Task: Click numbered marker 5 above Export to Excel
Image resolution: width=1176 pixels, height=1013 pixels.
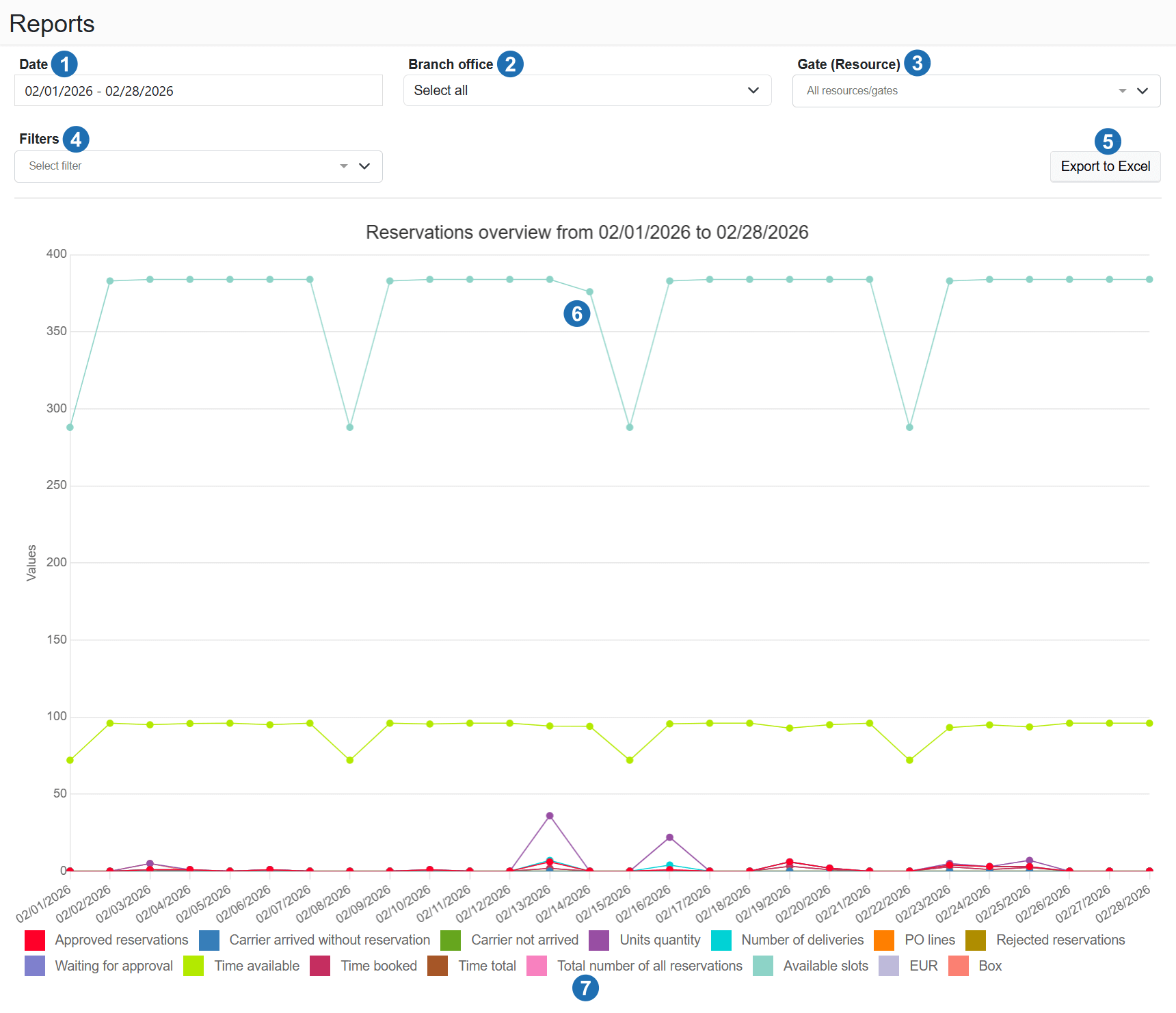Action: 1108,142
